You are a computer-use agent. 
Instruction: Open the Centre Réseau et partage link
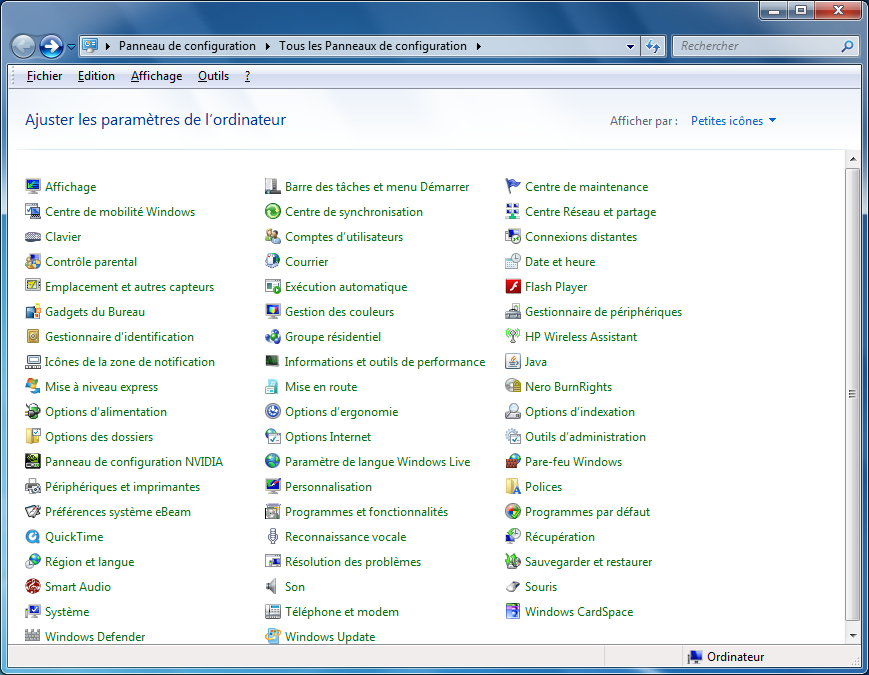coord(590,212)
